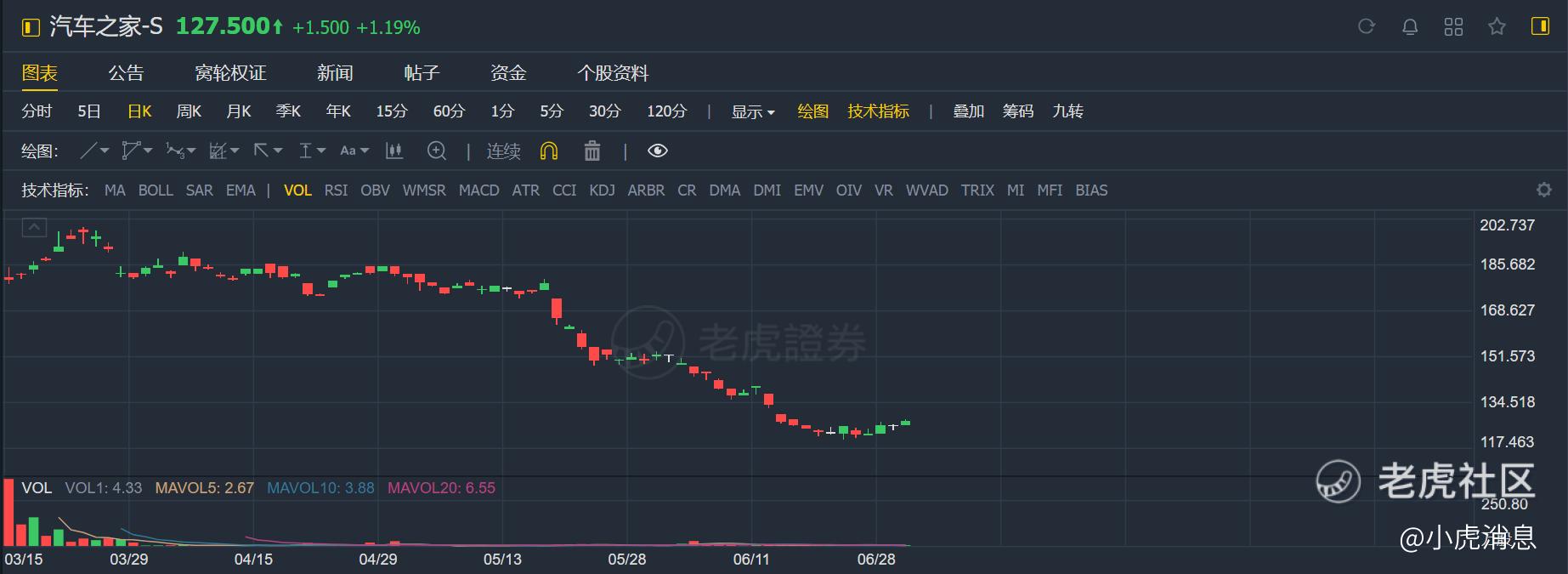Expand the polygon tool dropdown arrow
The width and height of the screenshot is (1568, 574).
[x=148, y=151]
